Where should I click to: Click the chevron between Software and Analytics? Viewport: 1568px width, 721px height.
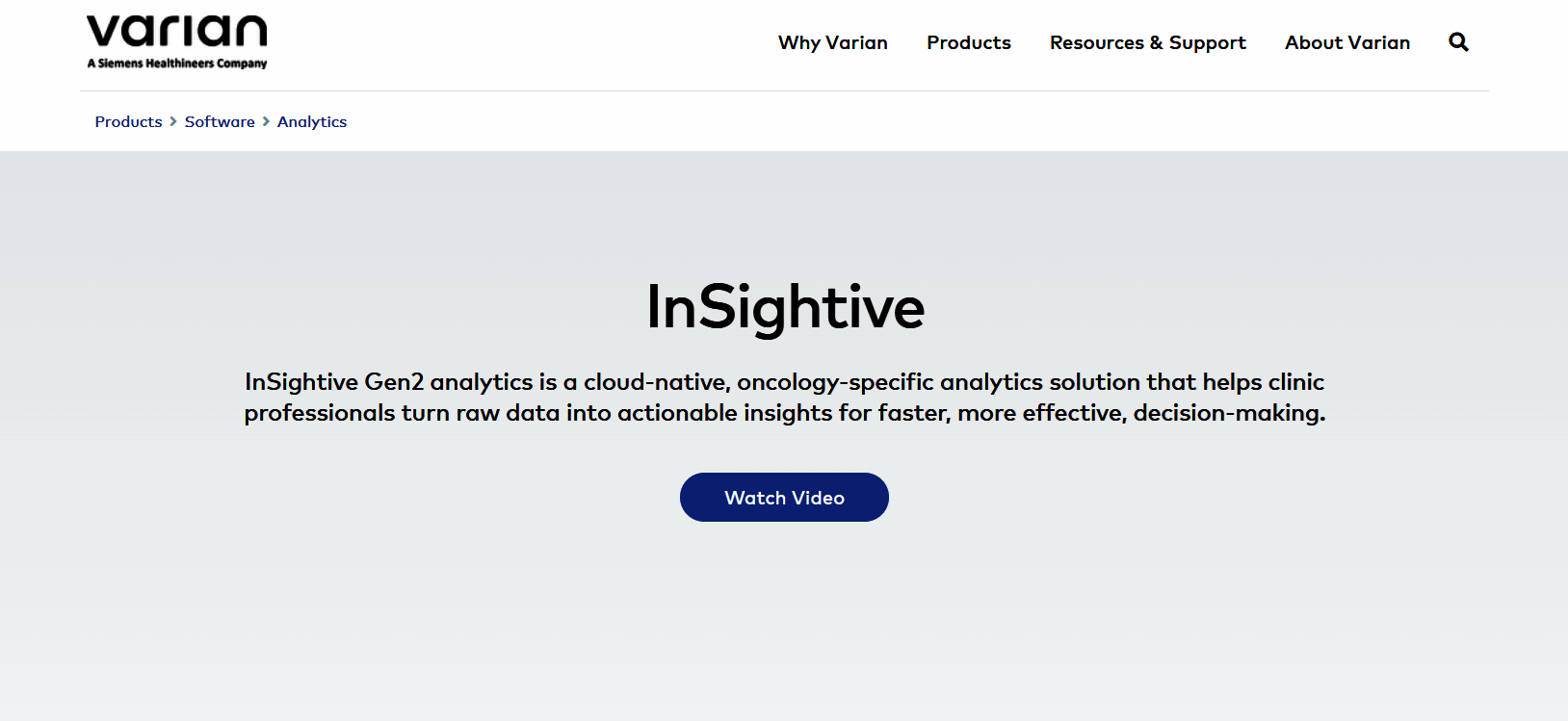265,121
